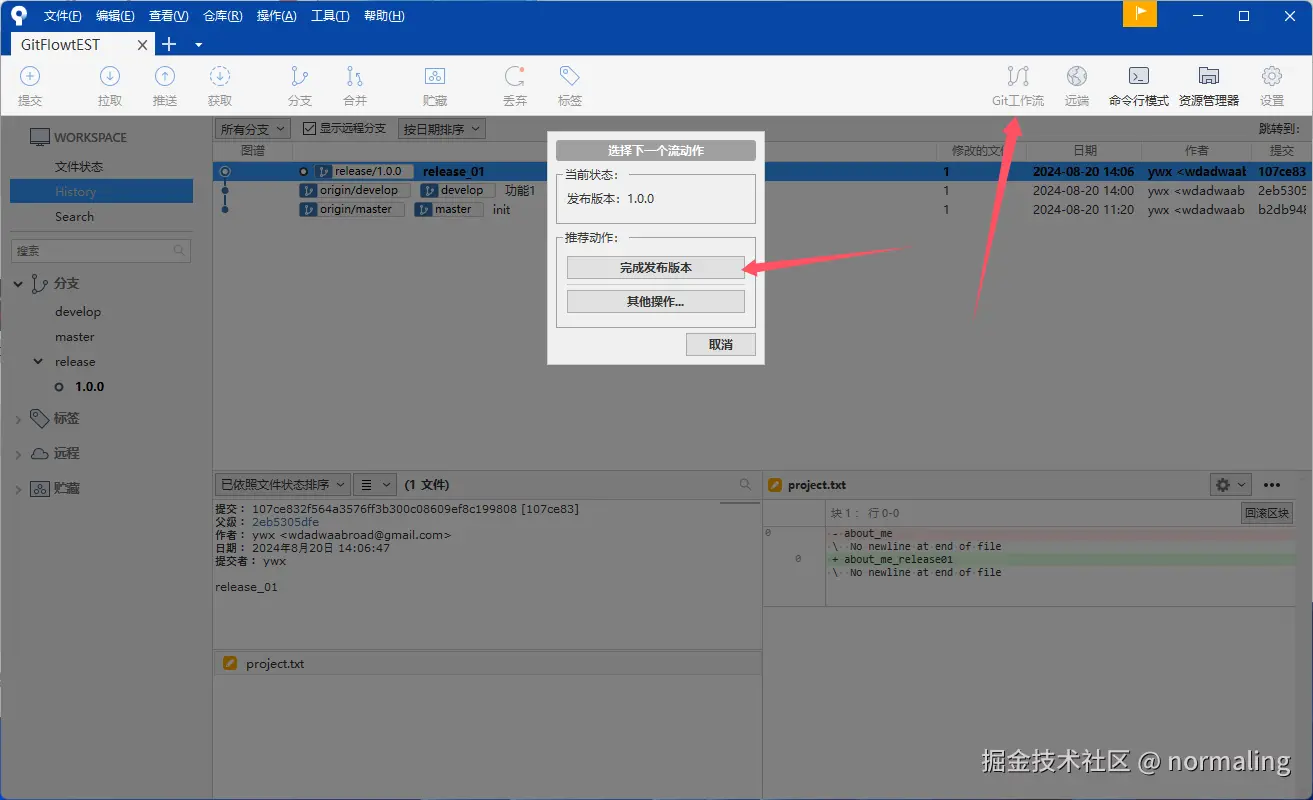Click the ellipsis more-options icon in diff panel
Screen dimensions: 1313x800
tap(1272, 485)
